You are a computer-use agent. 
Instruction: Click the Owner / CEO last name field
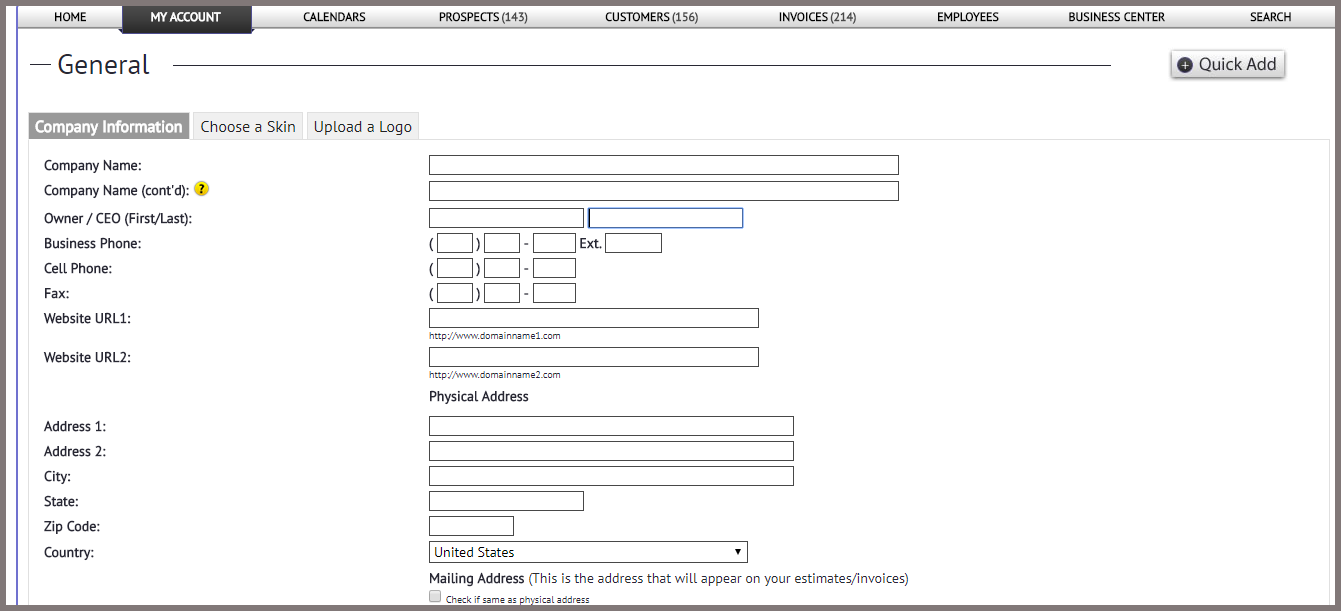click(x=666, y=218)
